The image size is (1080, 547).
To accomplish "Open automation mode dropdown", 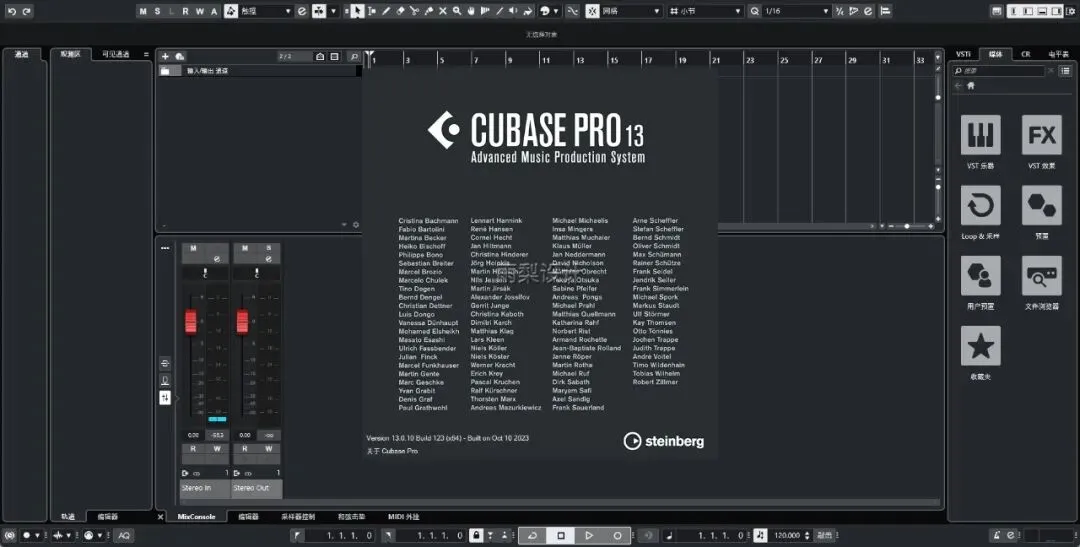I will click(265, 11).
